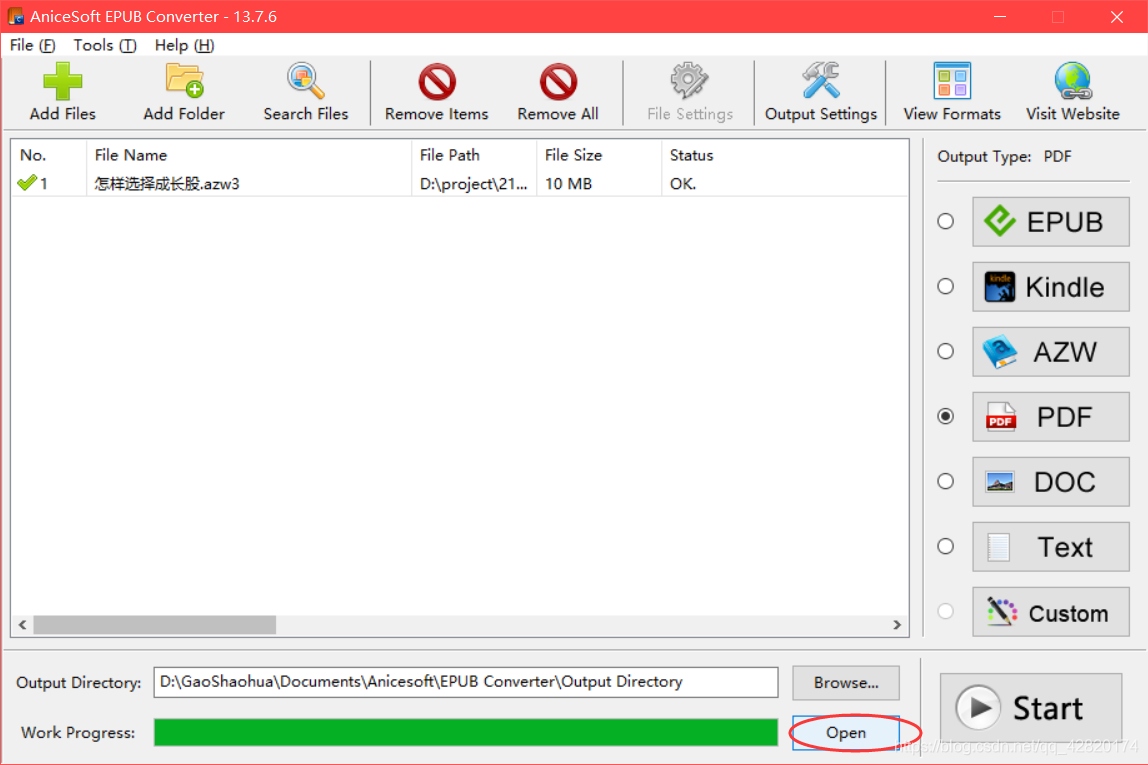Click the Status column header
Image resolution: width=1148 pixels, height=765 pixels.
(x=785, y=155)
